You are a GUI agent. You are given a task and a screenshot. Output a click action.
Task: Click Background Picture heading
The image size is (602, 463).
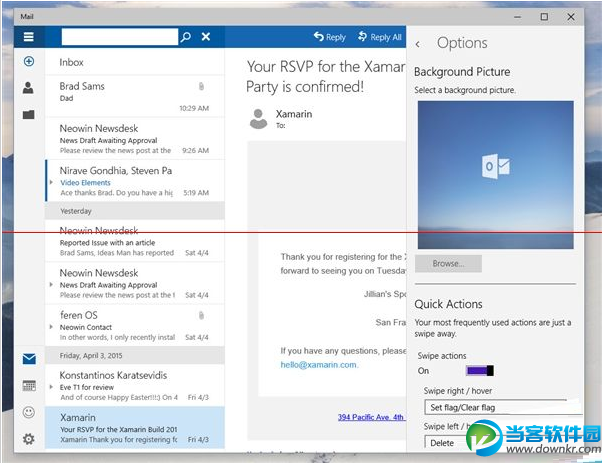pyautogui.click(x=462, y=72)
